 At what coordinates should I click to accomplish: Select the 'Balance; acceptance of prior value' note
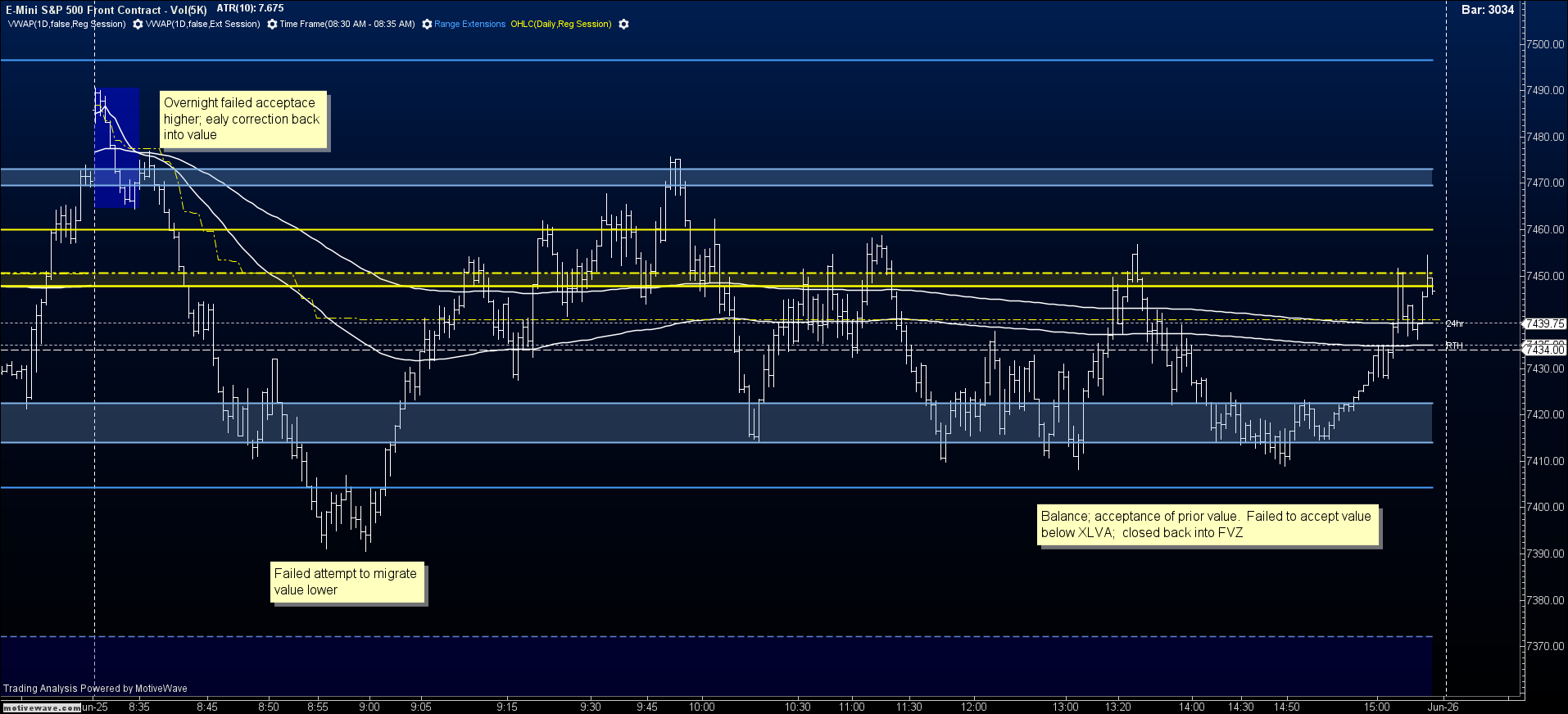coord(1208,525)
